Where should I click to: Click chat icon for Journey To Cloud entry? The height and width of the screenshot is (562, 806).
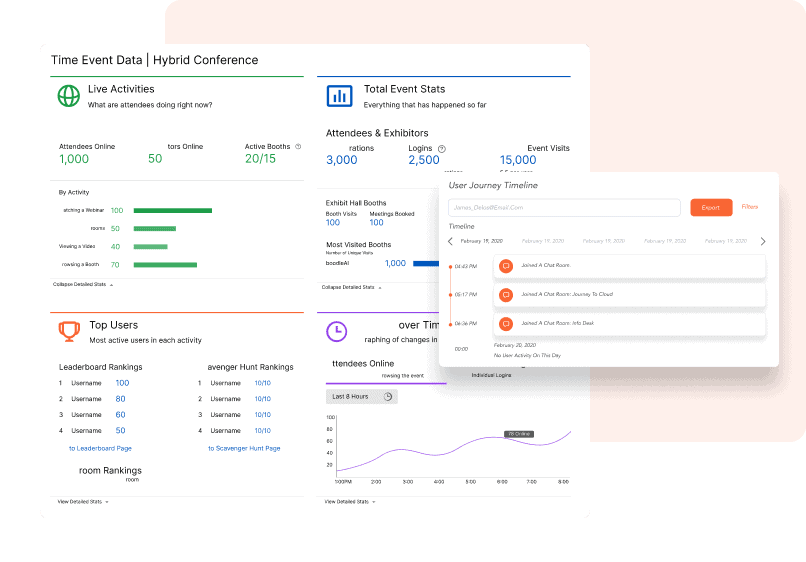pyautogui.click(x=506, y=295)
